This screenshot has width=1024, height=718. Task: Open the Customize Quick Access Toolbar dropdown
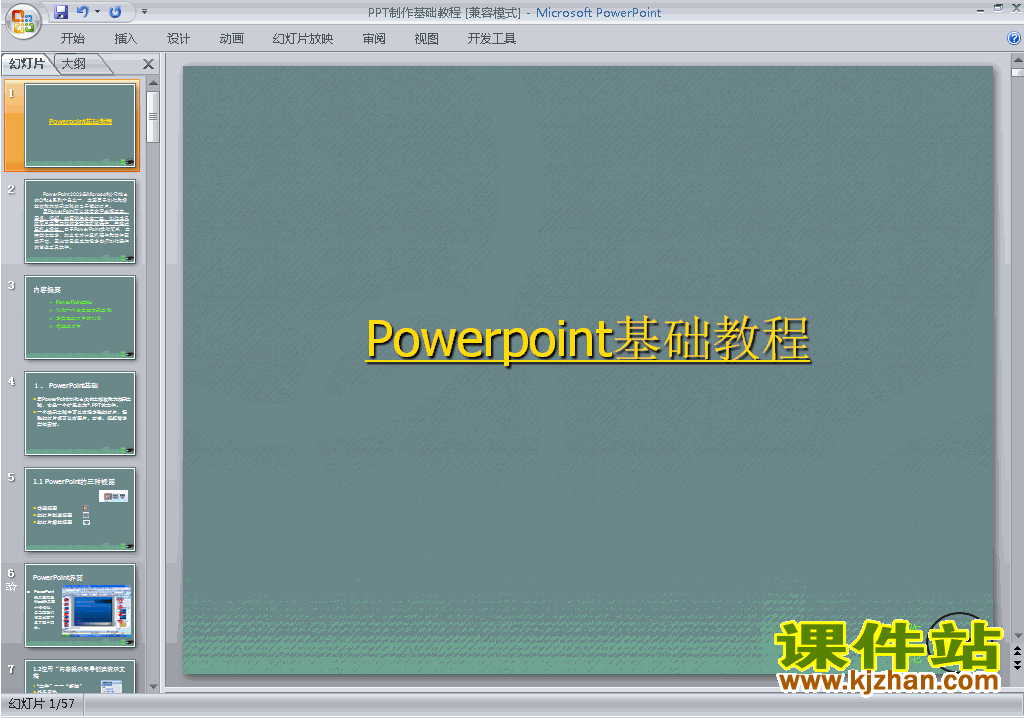tap(144, 12)
